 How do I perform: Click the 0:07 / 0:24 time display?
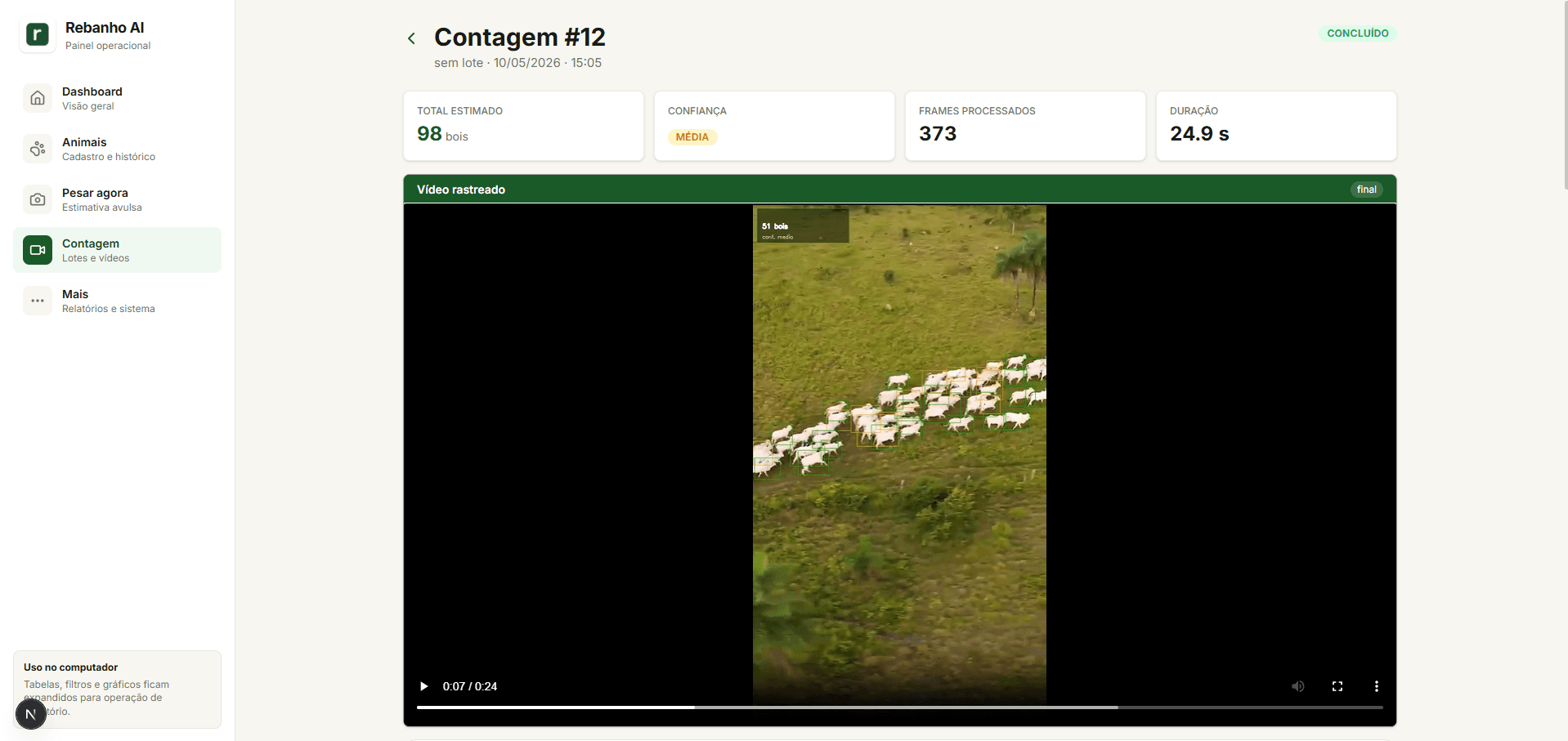(470, 686)
